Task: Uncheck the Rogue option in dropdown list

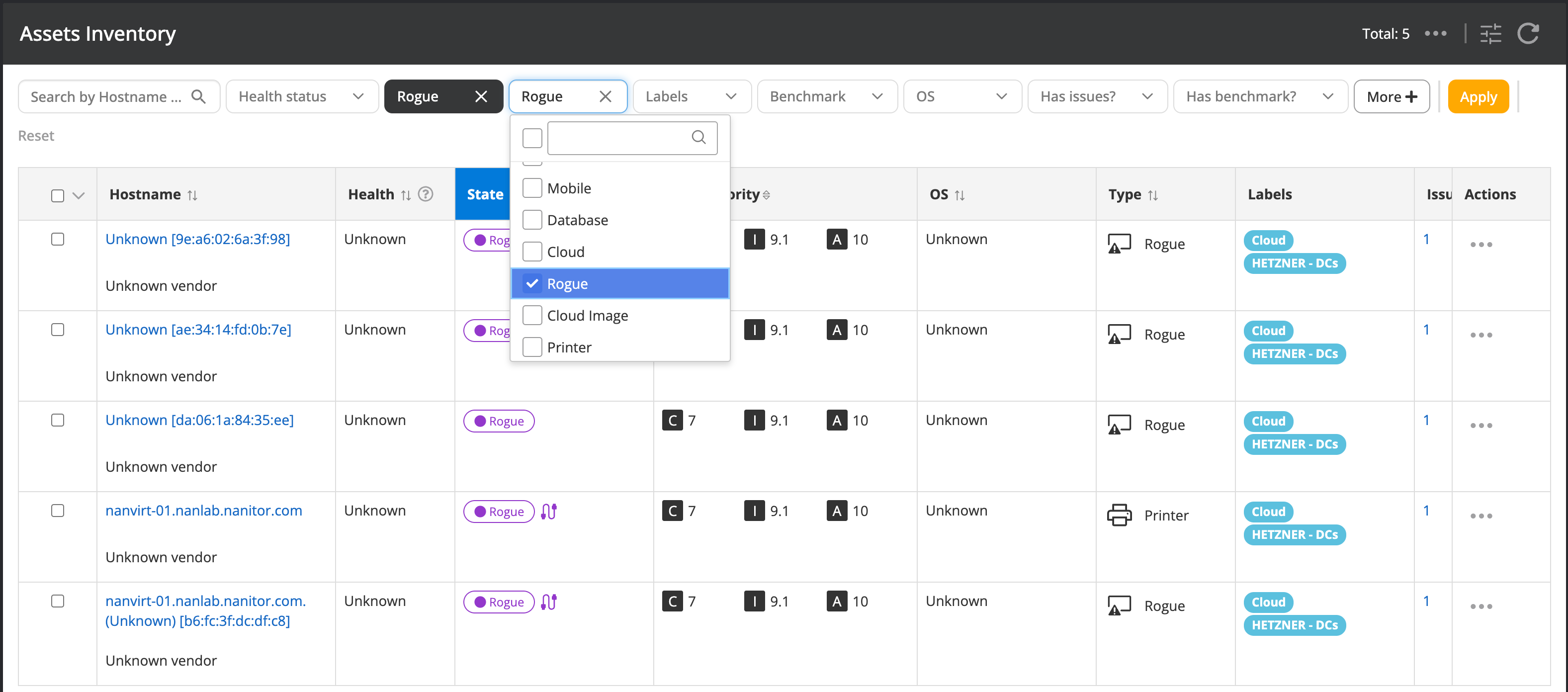Action: (x=532, y=284)
